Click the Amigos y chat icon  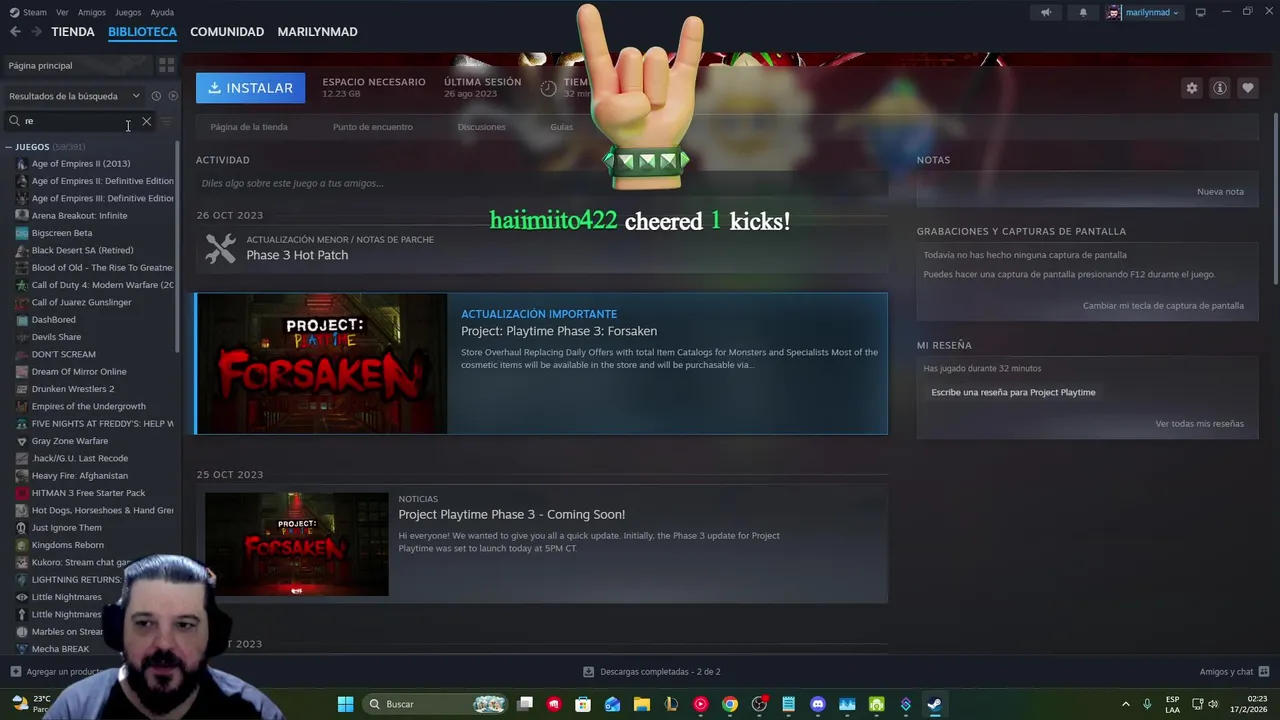pos(1264,672)
